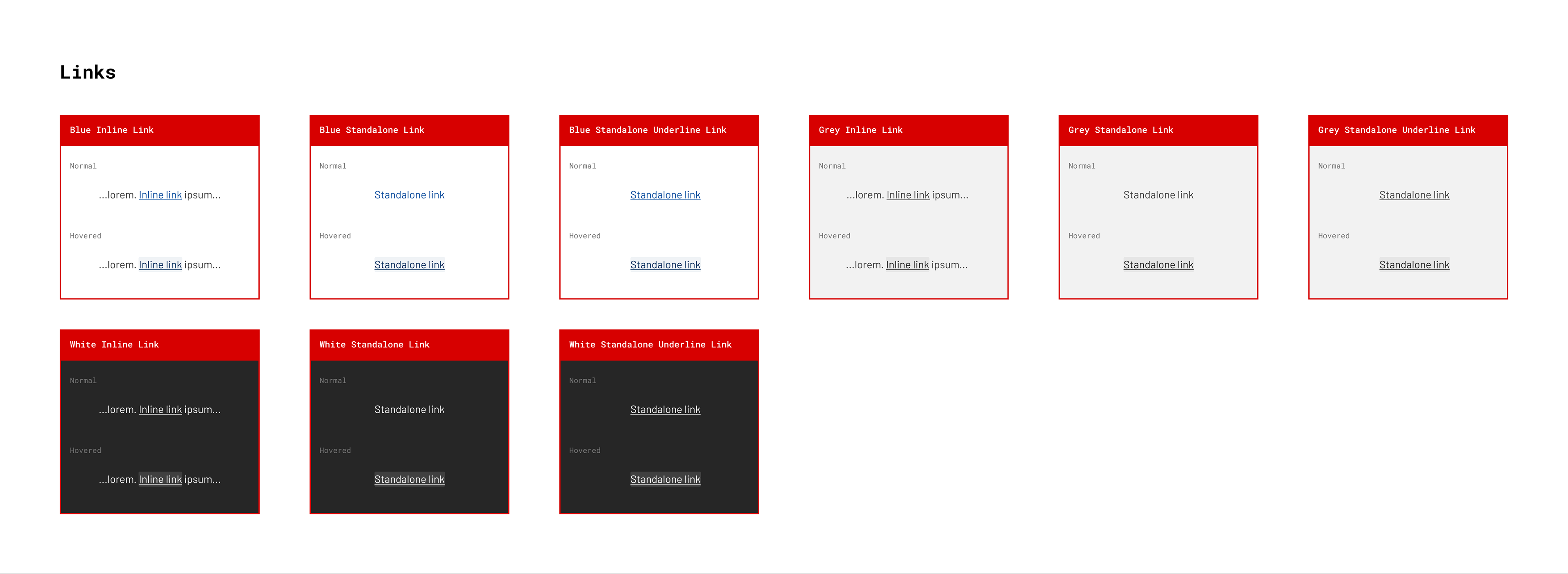Image resolution: width=1568 pixels, height=574 pixels.
Task: Select the Grey Standalone Underline Link title
Action: [x=1396, y=130]
